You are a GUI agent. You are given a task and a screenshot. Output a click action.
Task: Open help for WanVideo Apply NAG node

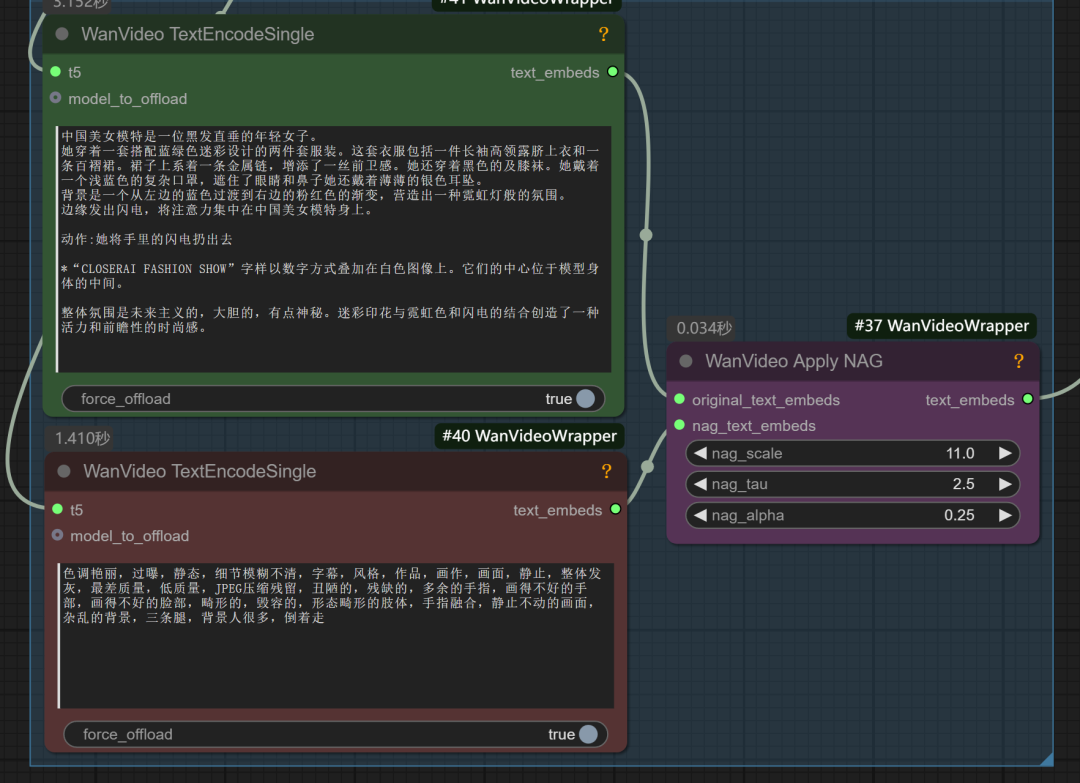(1019, 361)
